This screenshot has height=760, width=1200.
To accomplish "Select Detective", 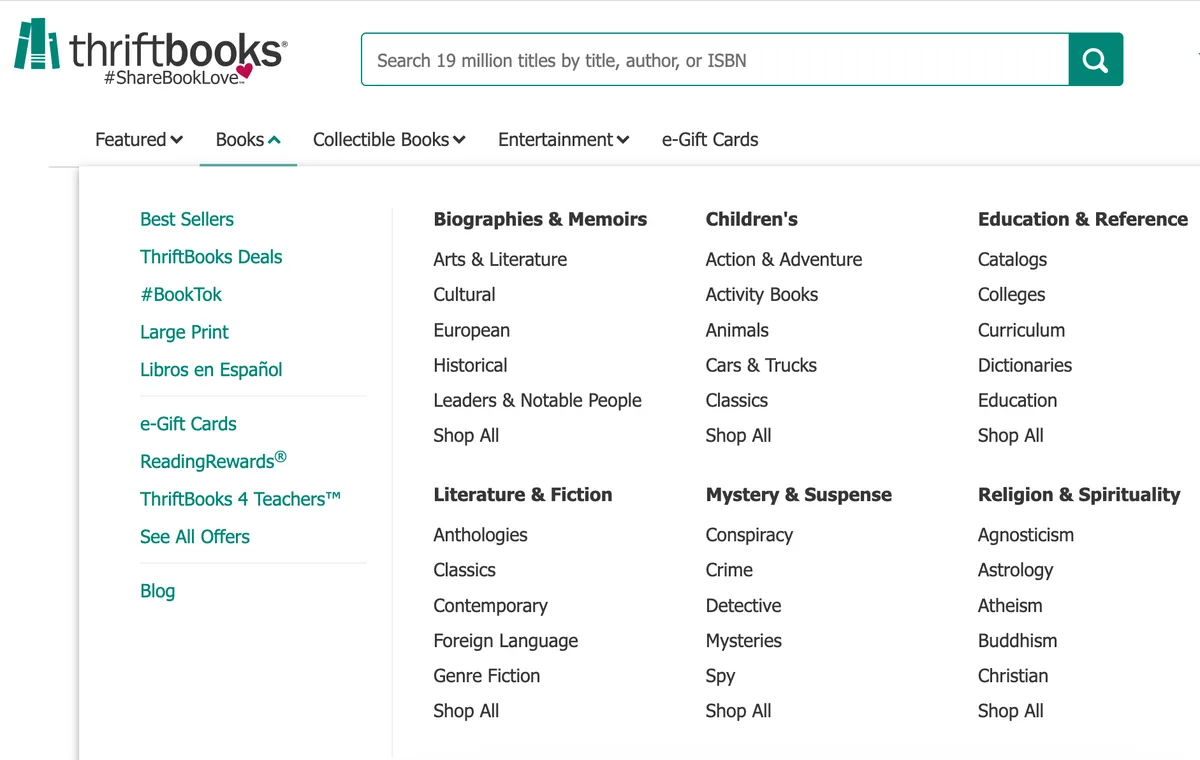I will [x=743, y=606].
